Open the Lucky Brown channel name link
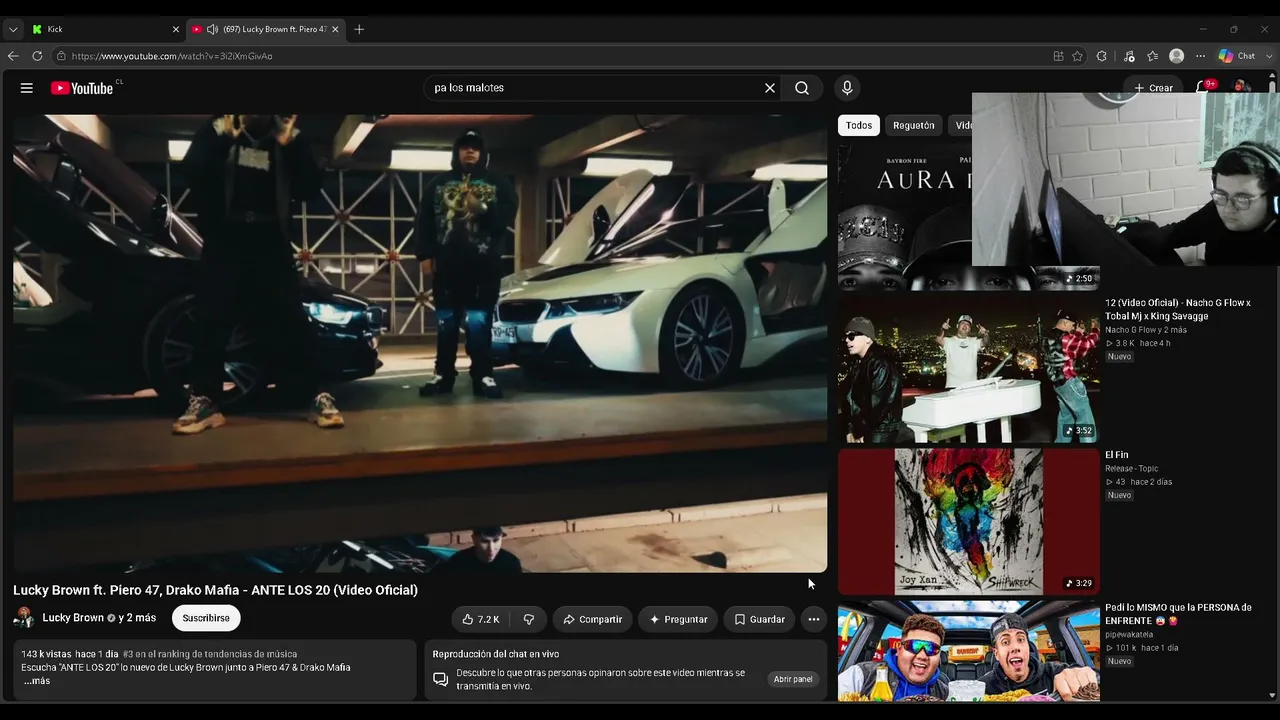Image resolution: width=1280 pixels, height=720 pixels. (73, 618)
